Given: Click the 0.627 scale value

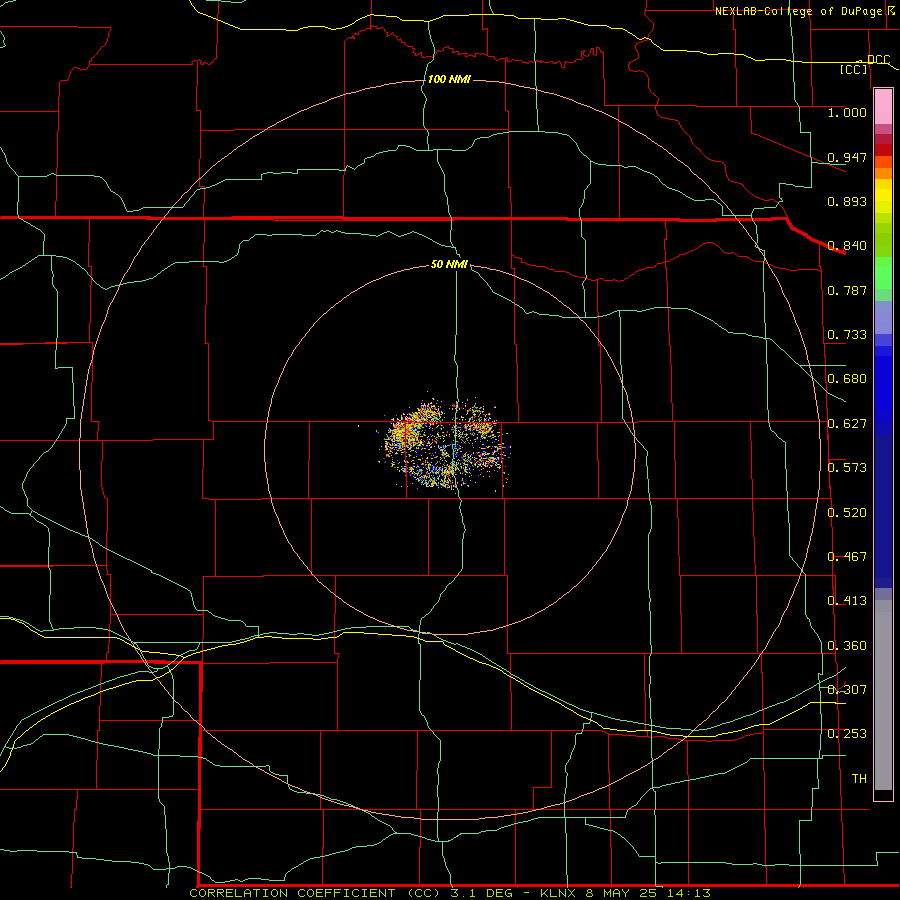Looking at the screenshot, I should 847,423.
